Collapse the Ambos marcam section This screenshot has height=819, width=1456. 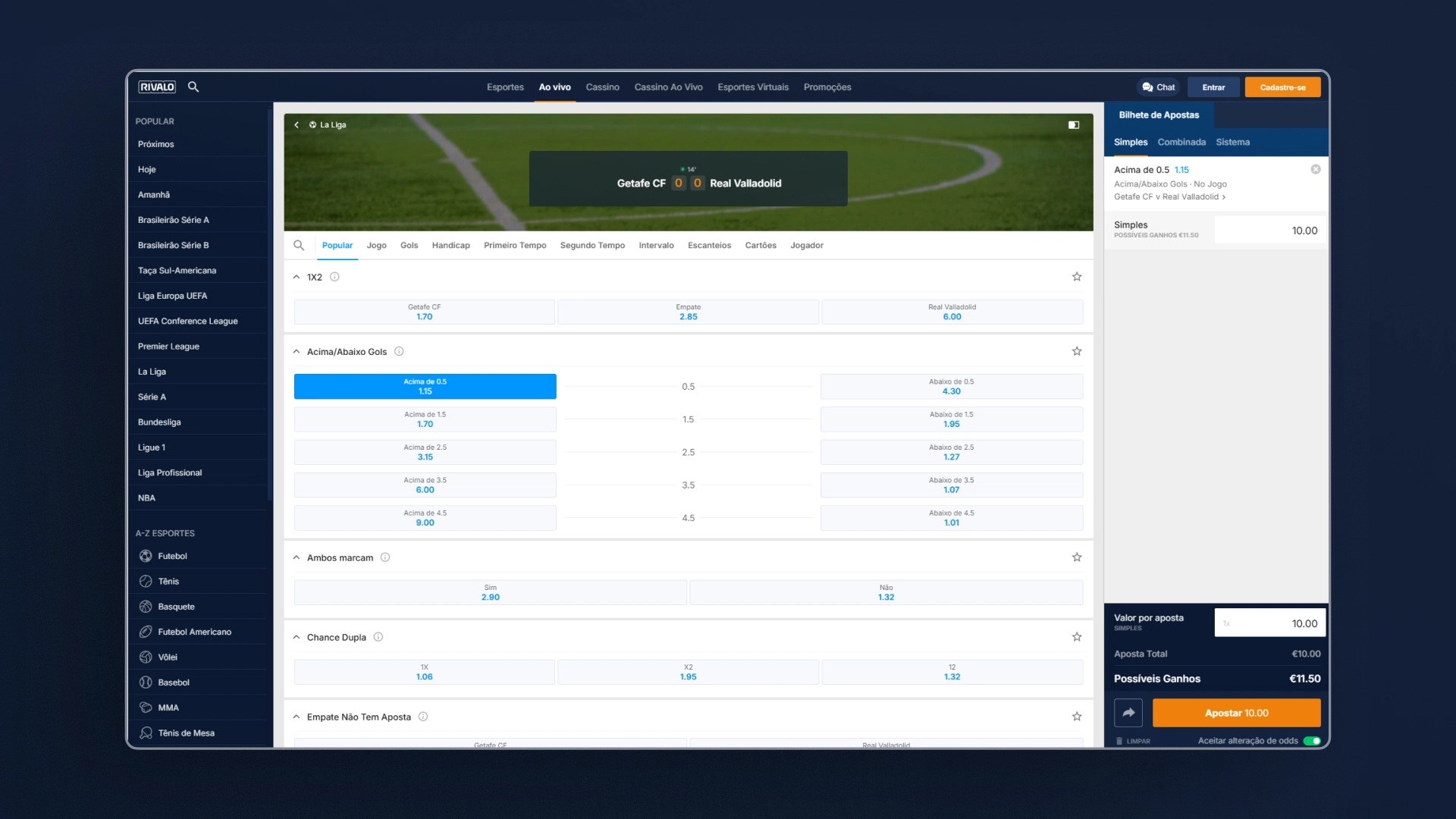[297, 557]
